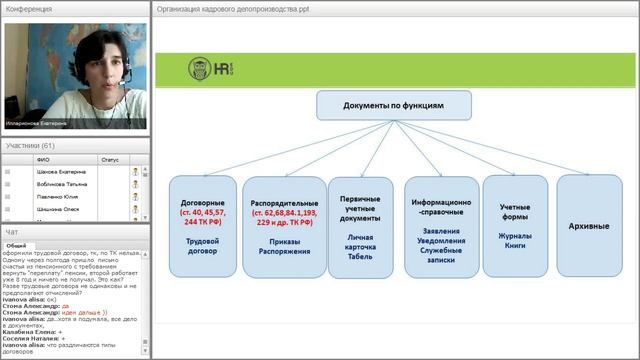Screen dimensions: 640x360
Task: Click grey square marker beside Шишкина row
Action: click(7, 209)
